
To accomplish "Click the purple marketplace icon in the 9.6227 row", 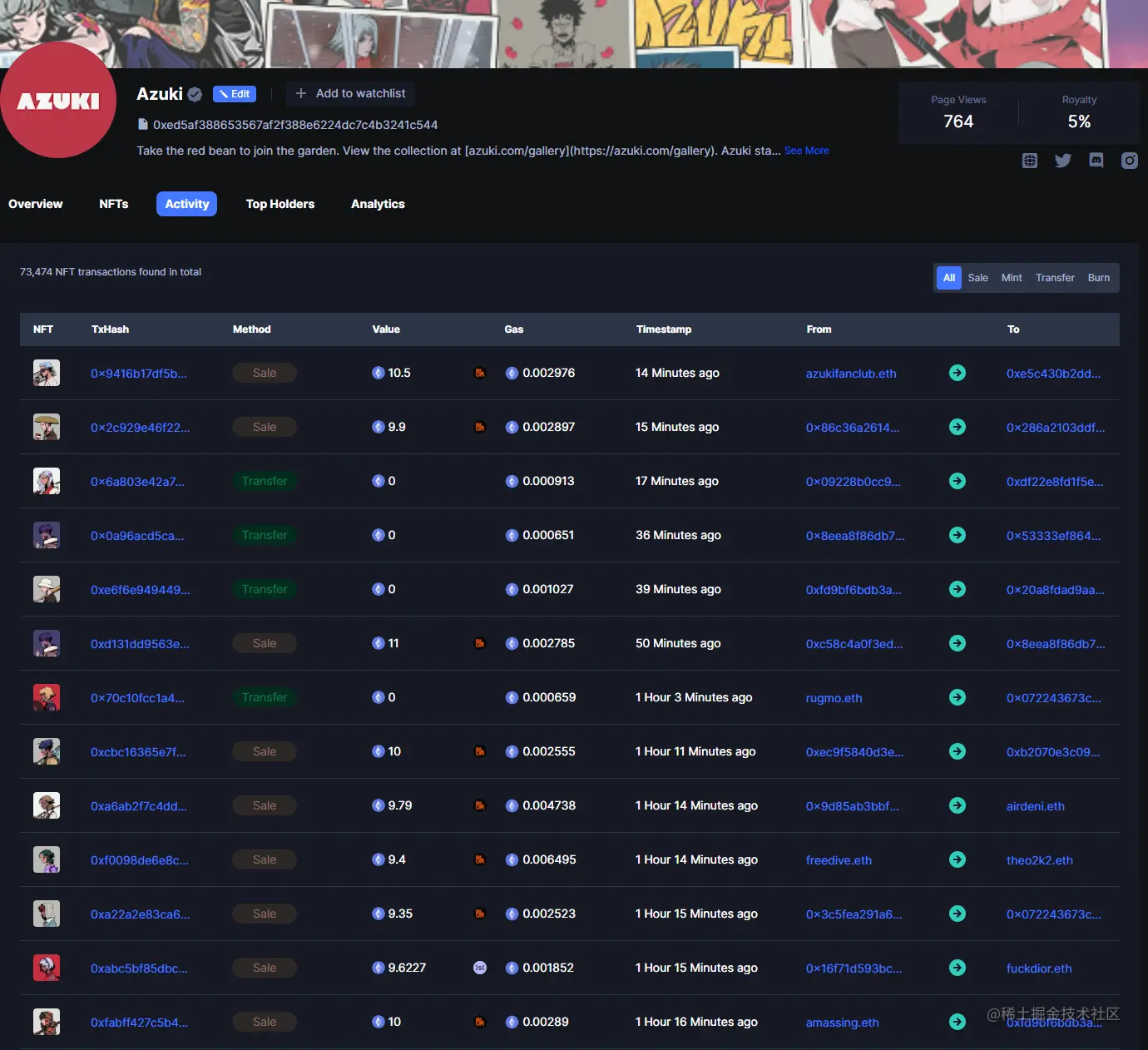I will click(480, 968).
